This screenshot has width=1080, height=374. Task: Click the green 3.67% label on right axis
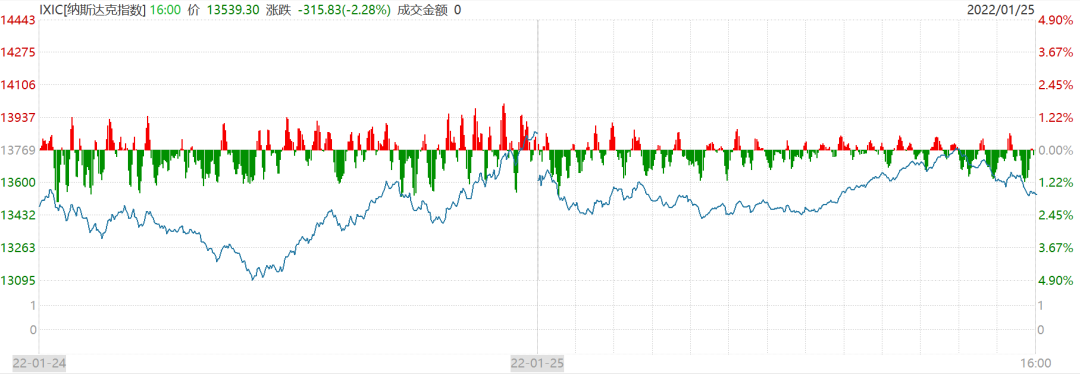[1057, 247]
